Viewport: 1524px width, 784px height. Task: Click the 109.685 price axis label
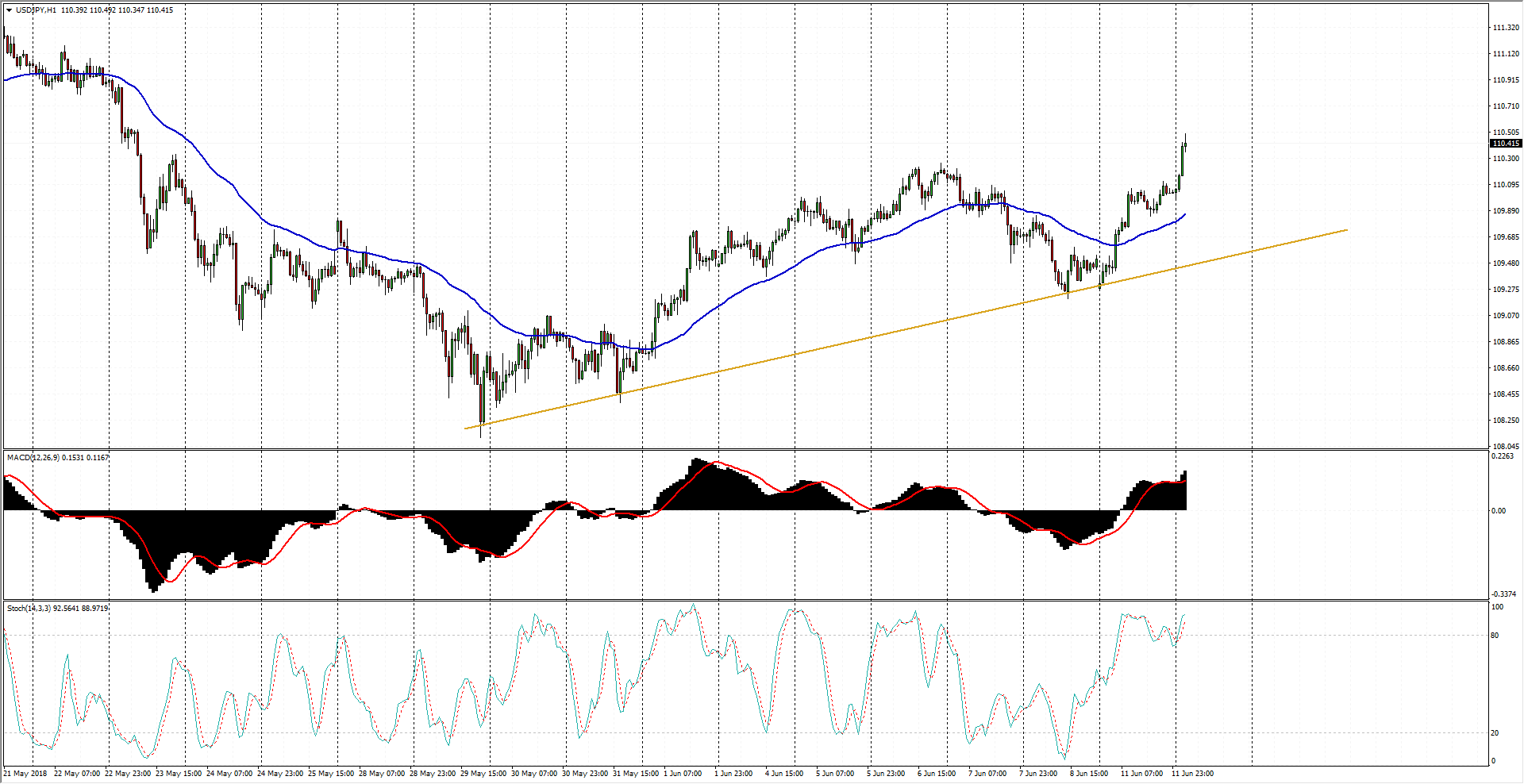[x=1506, y=237]
